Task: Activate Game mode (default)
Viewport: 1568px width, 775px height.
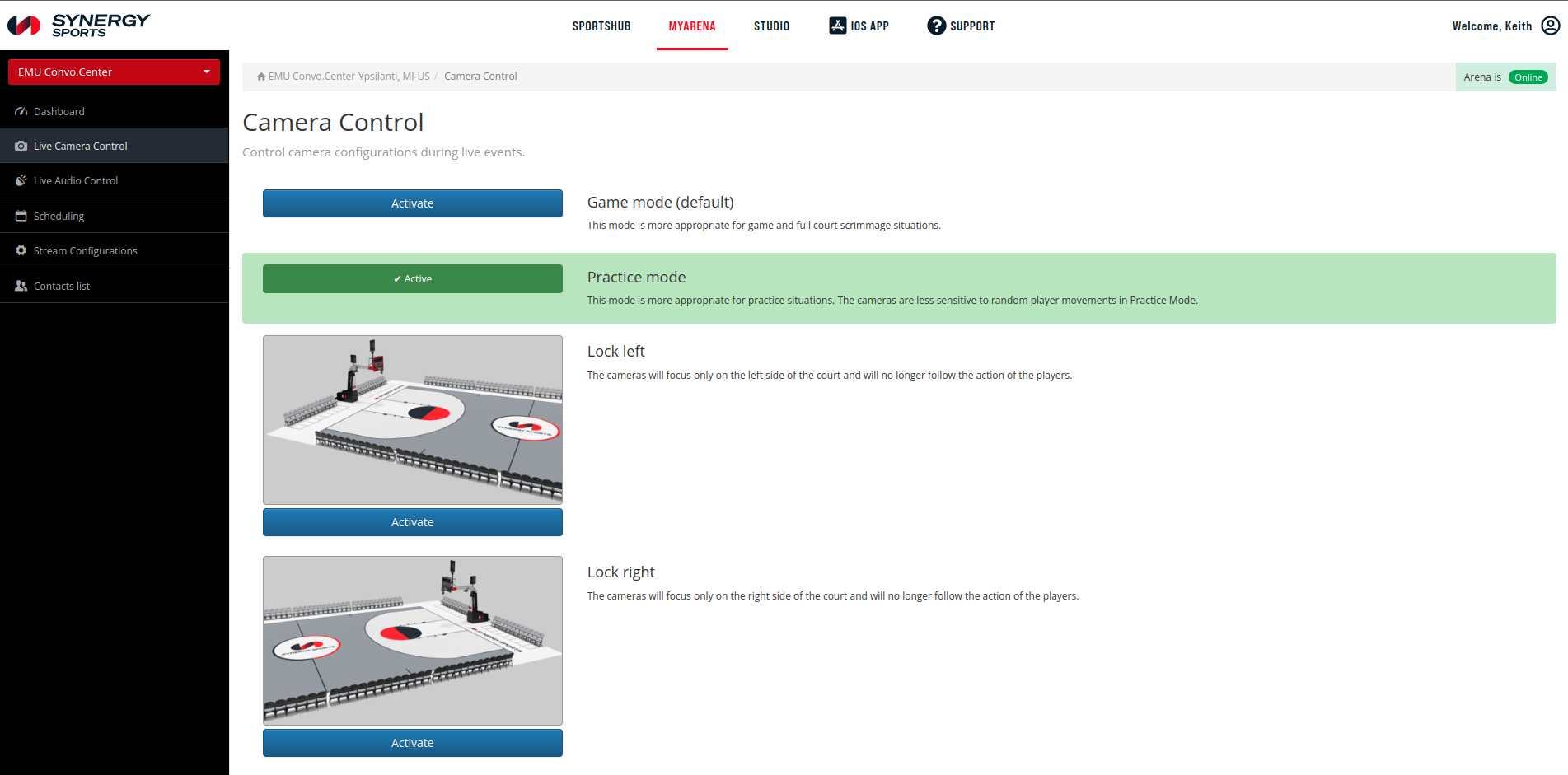Action: coord(413,203)
